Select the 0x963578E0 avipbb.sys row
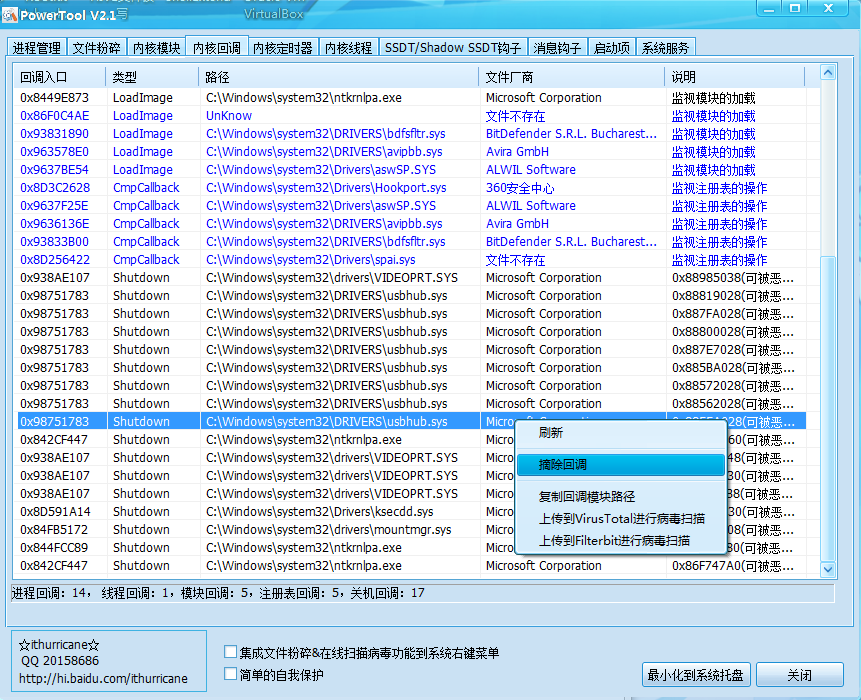861x700 pixels. click(x=411, y=152)
